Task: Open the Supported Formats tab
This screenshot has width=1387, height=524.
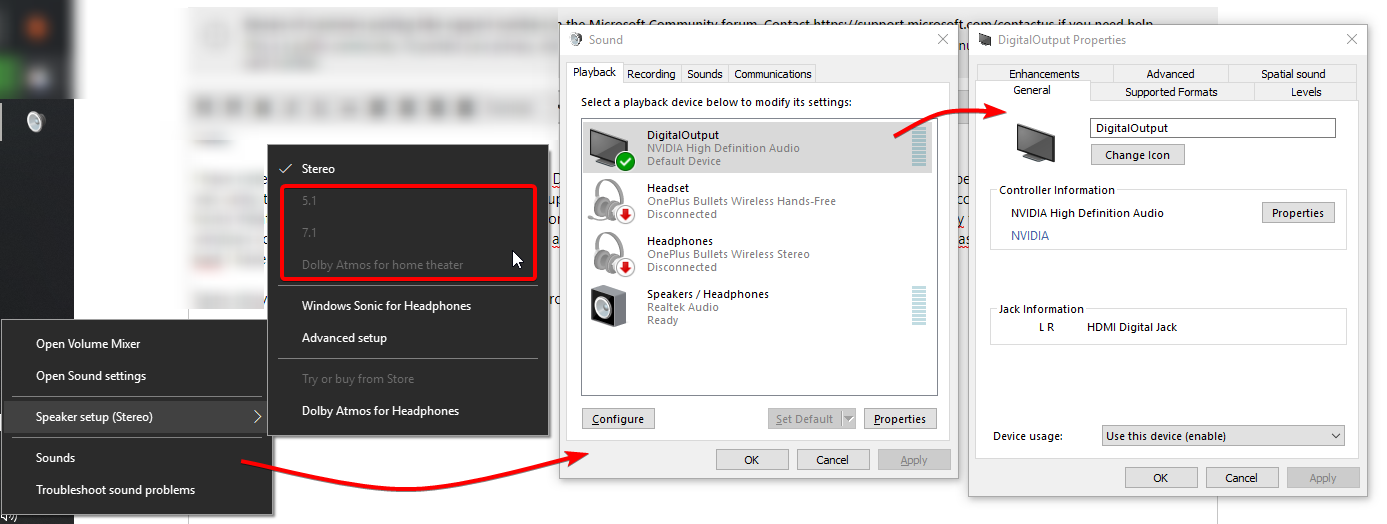Action: pyautogui.click(x=1171, y=92)
